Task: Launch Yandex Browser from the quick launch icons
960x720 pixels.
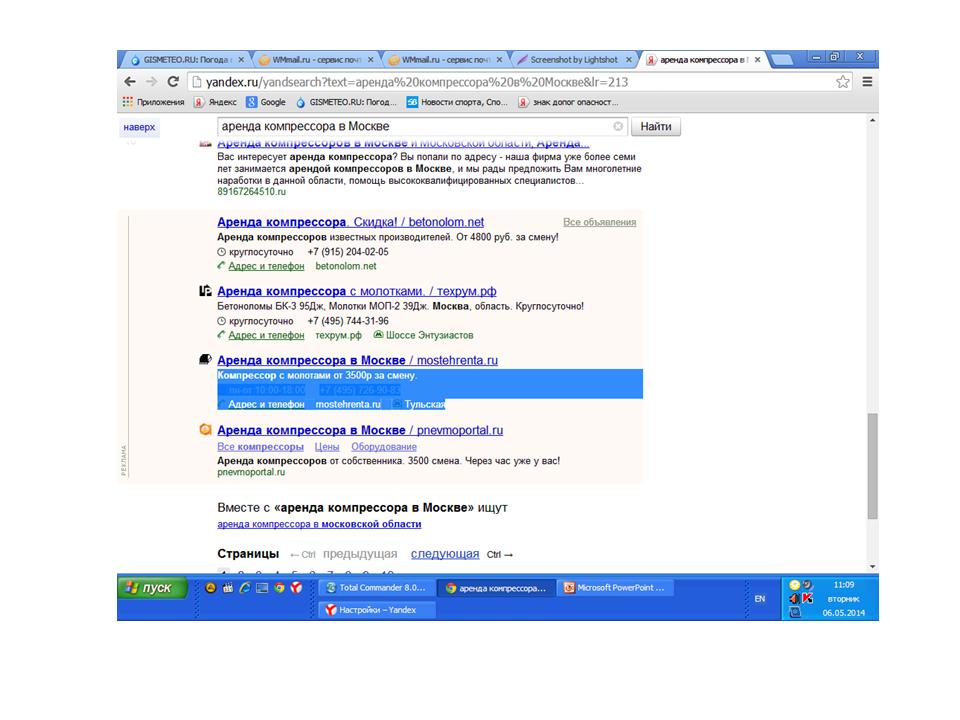Action: coord(296,588)
